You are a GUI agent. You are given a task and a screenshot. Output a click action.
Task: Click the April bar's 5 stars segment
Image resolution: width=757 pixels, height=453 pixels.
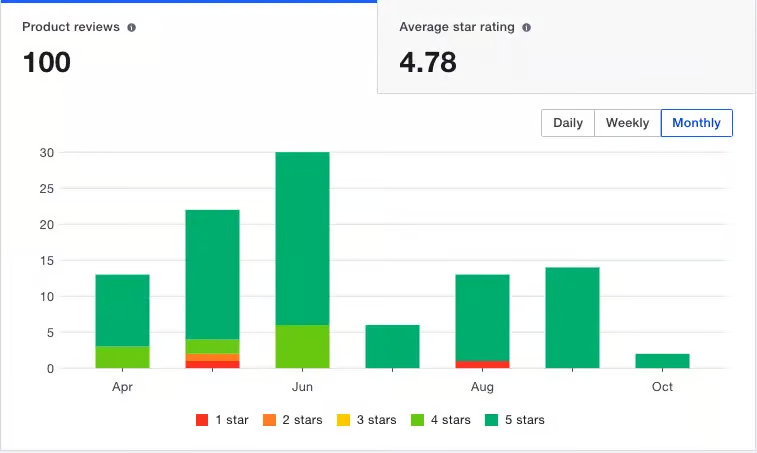pos(122,310)
